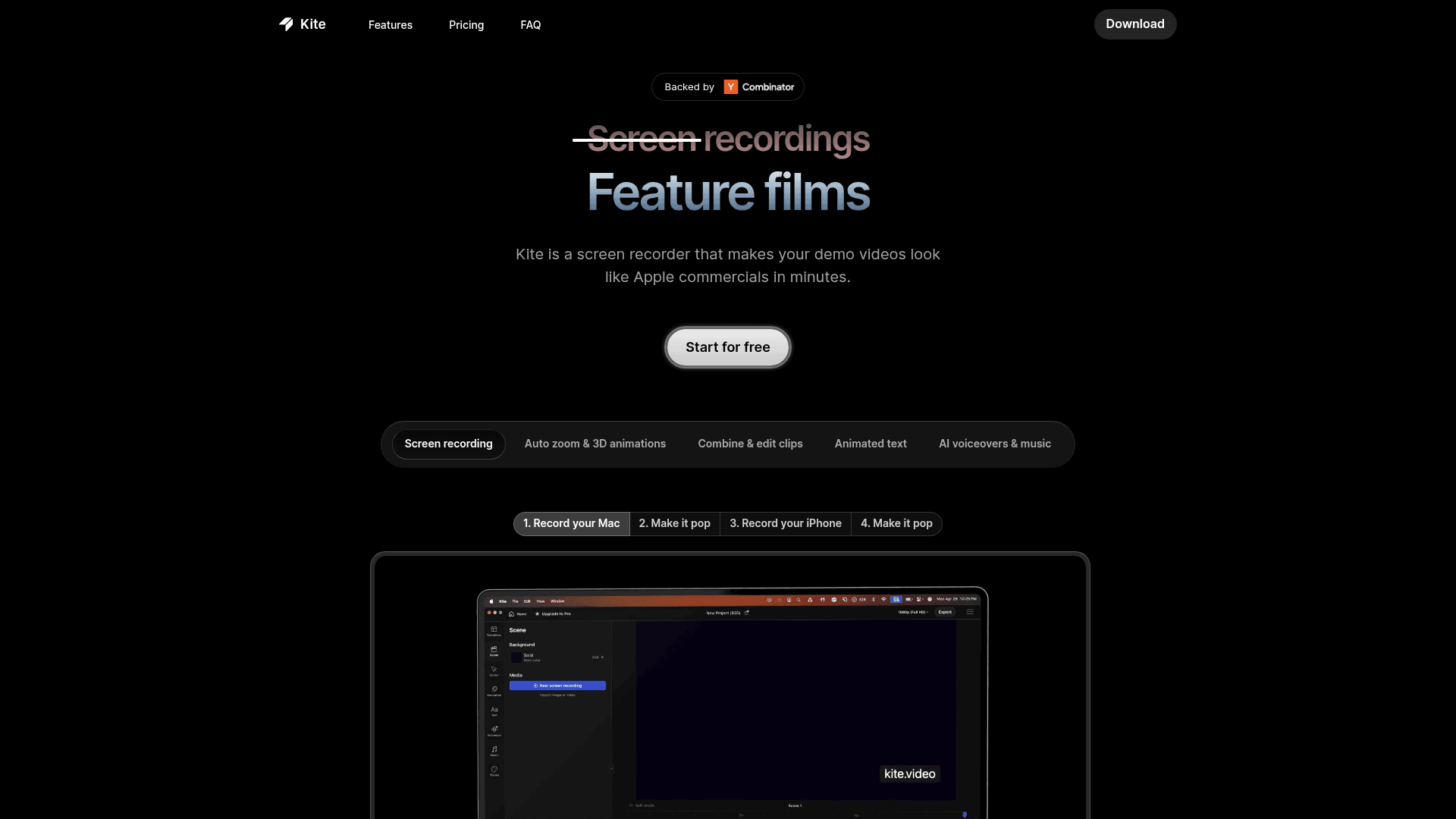Click the date and time in demo menu bar
Screen dimensions: 1456x819
[956, 599]
